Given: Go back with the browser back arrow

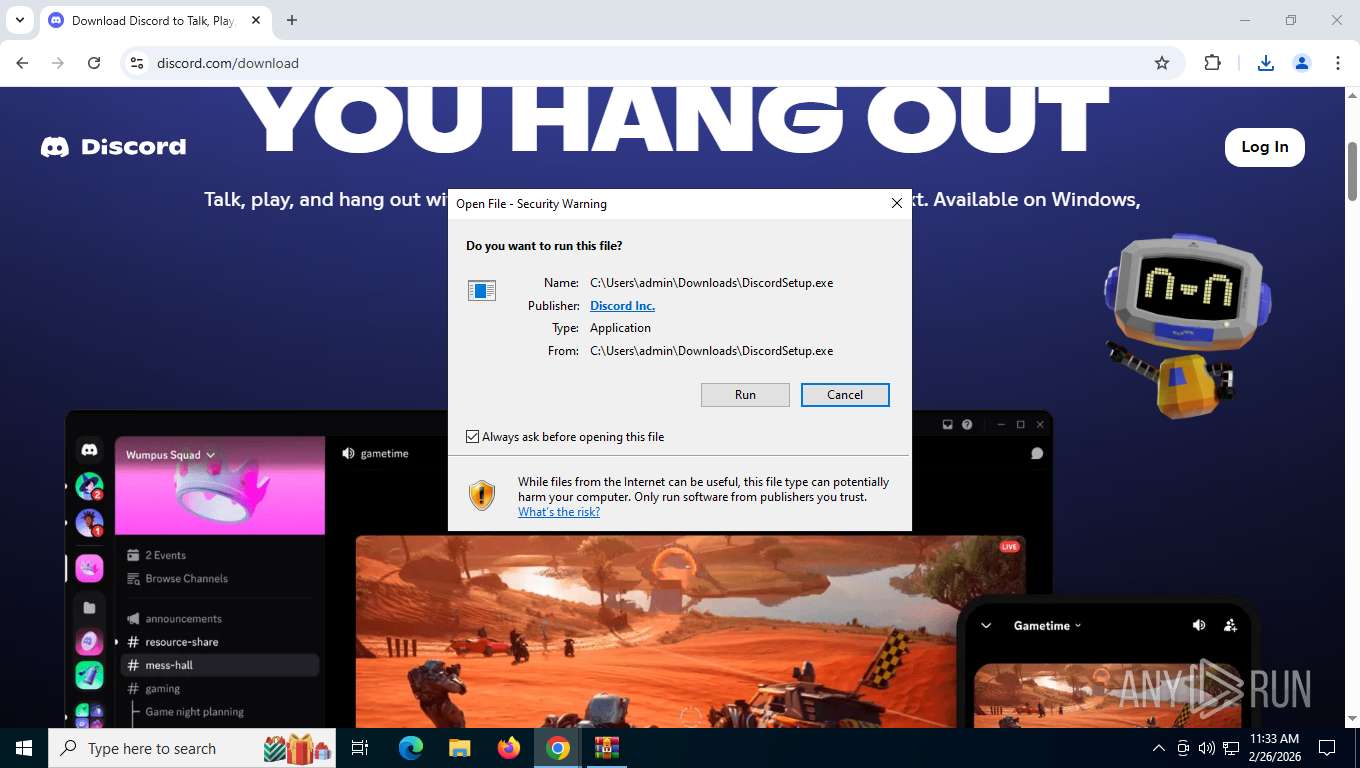Looking at the screenshot, I should [22, 63].
